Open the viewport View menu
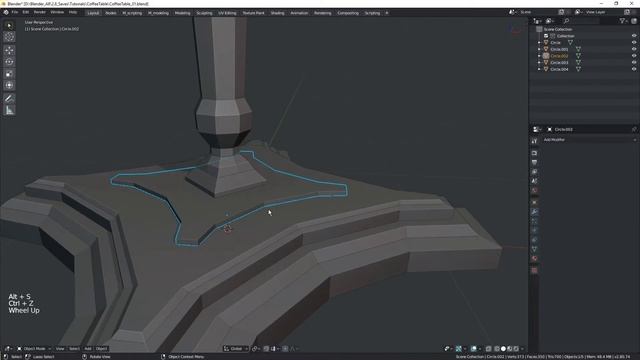 tap(60, 349)
